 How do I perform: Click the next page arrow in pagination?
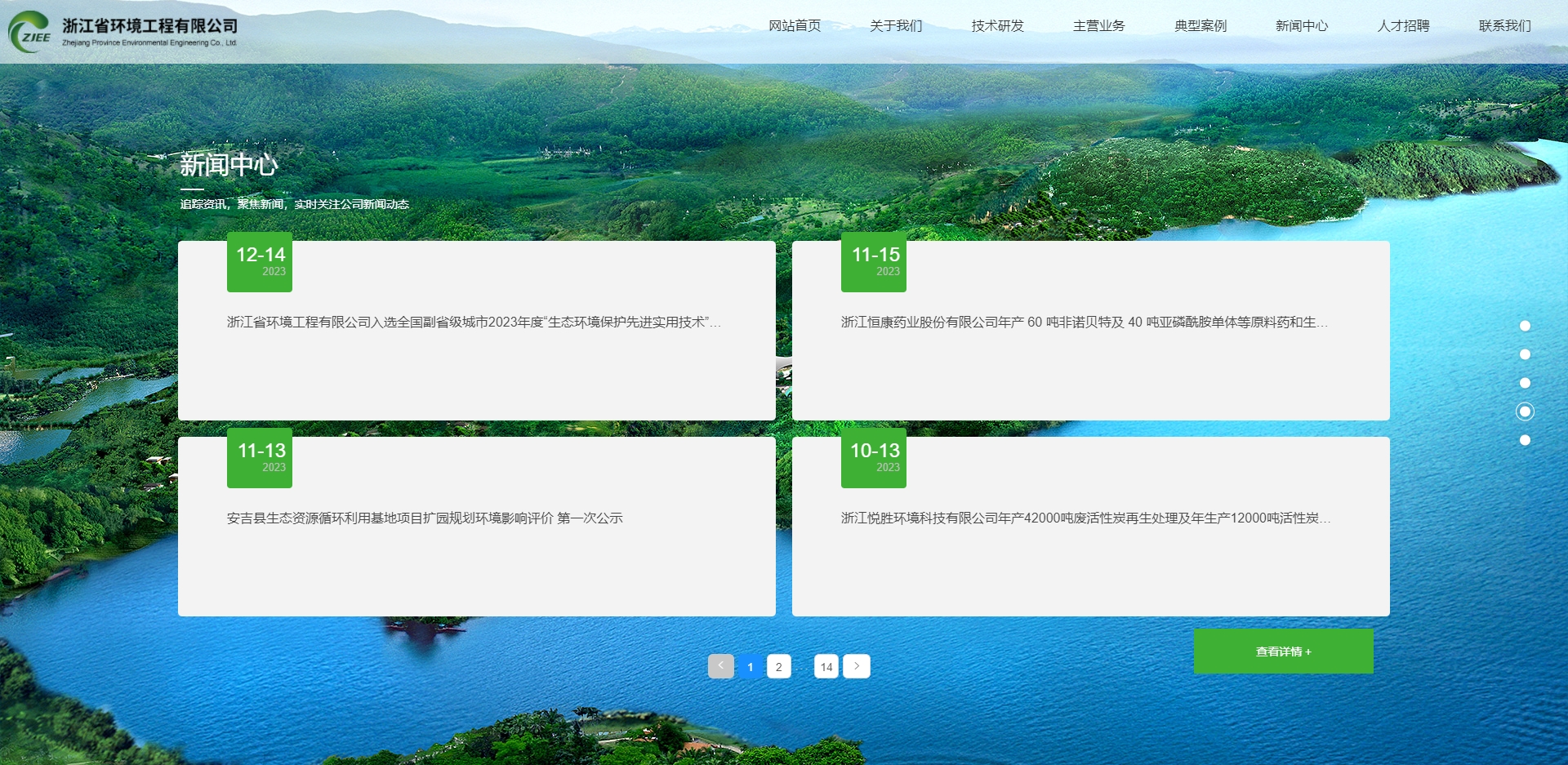[x=857, y=666]
